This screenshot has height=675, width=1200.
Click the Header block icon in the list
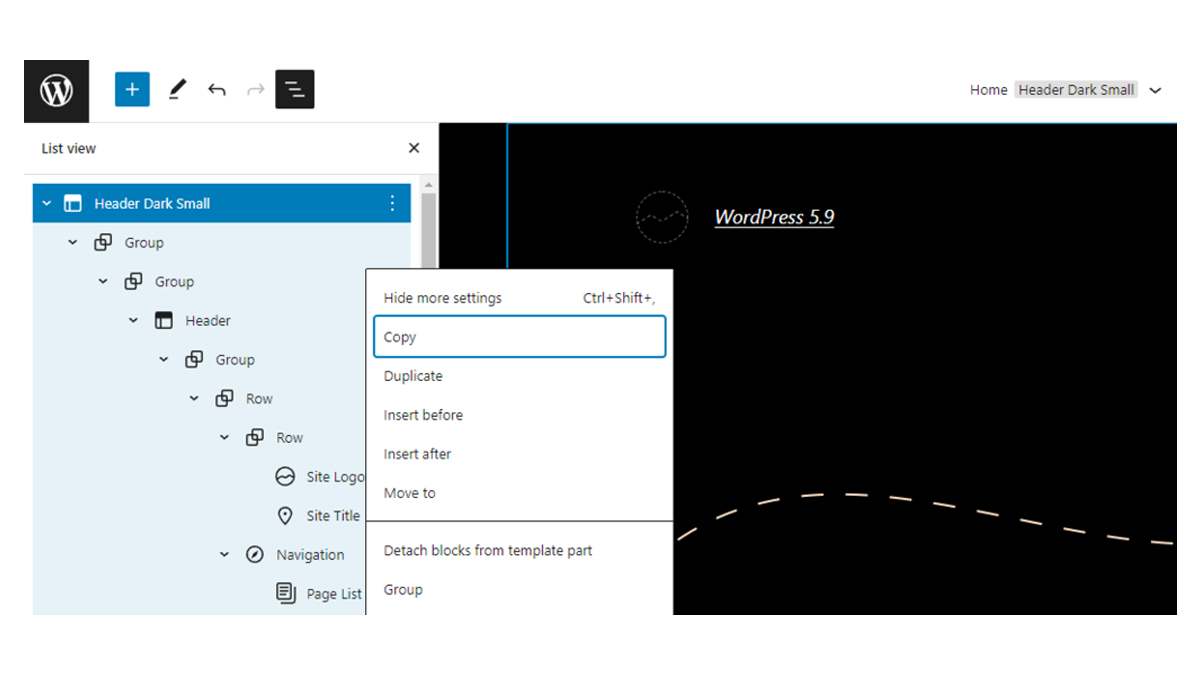[164, 320]
